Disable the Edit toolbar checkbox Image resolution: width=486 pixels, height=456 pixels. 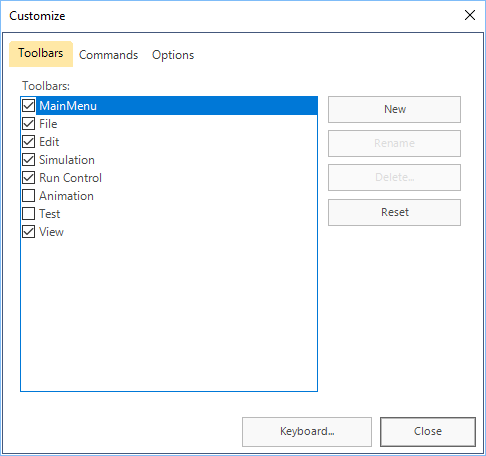[29, 142]
